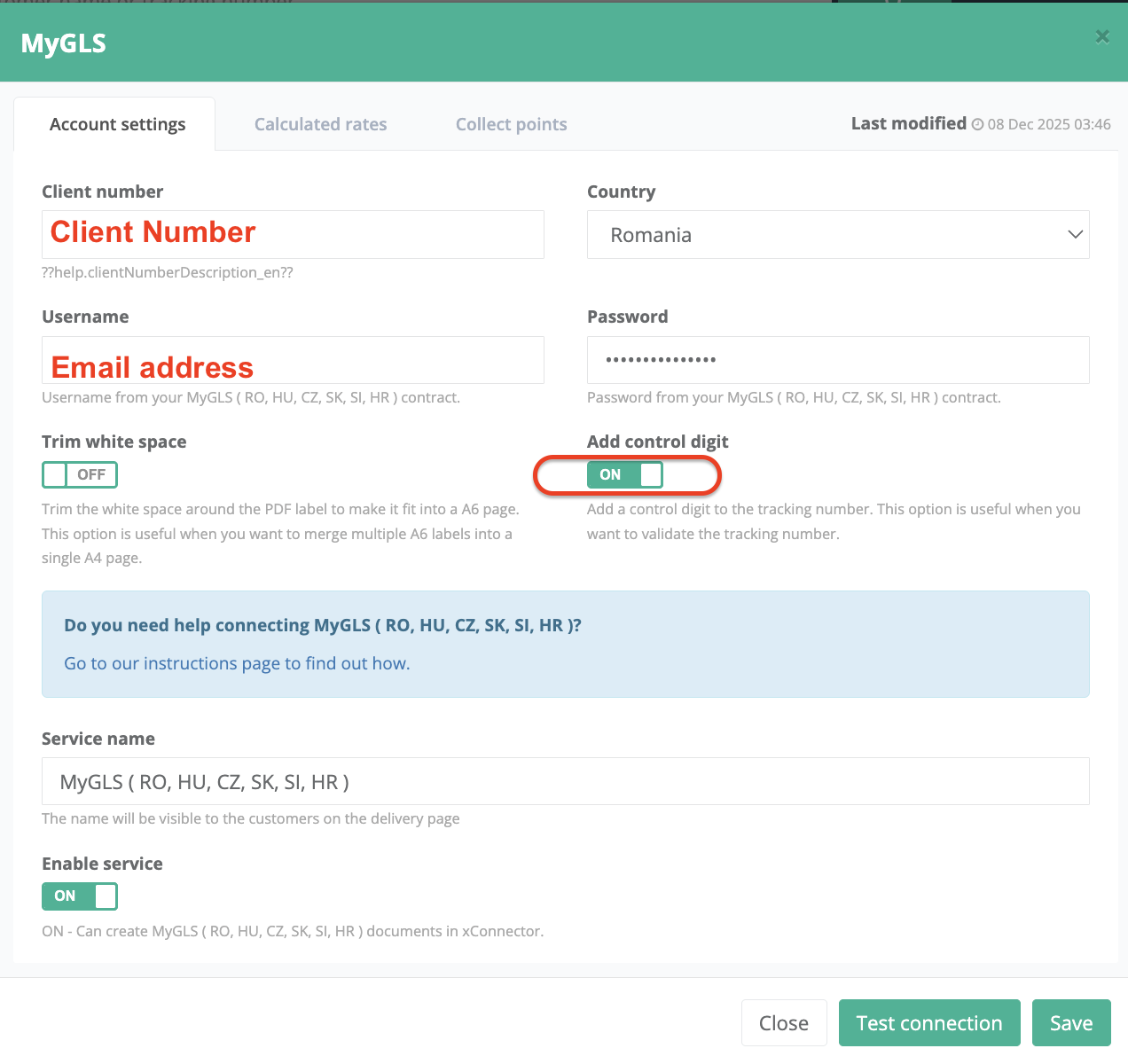Screen dimensions: 1128x1064
Task: Edit the Service name field
Action: 565,781
